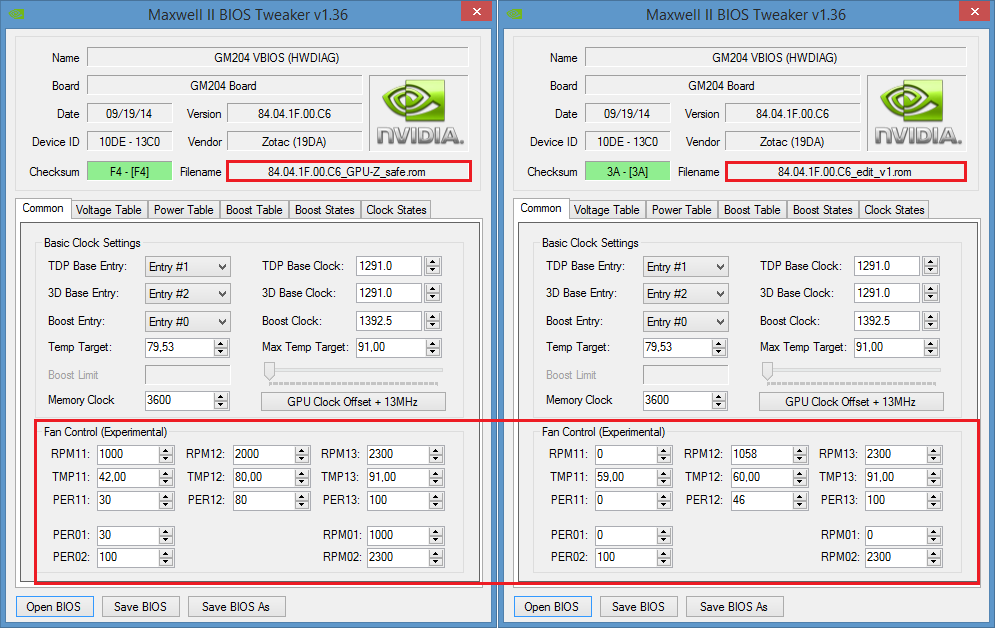This screenshot has height=628, width=995.
Task: Switch to Boost Table tab in right window
Action: tap(752, 210)
